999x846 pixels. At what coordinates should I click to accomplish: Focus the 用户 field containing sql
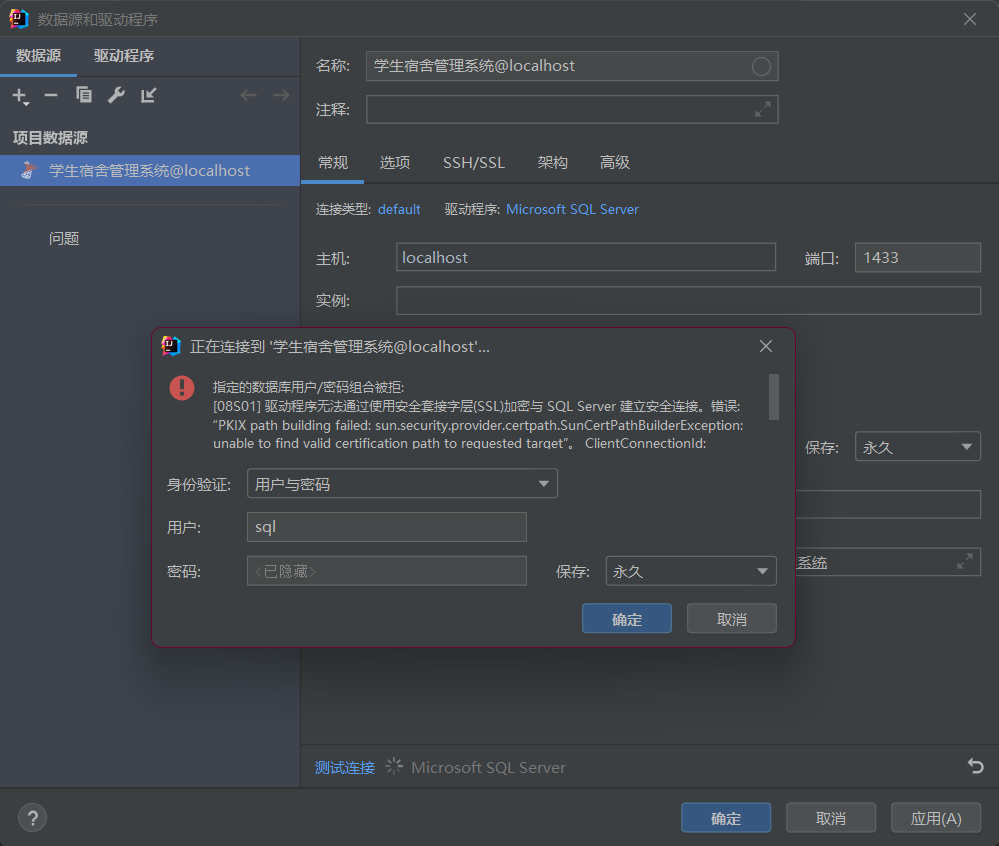click(x=387, y=527)
